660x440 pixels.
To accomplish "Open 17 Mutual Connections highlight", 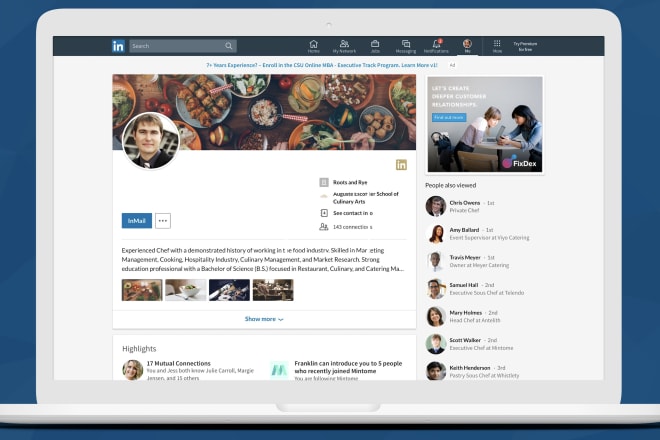I will 178,363.
